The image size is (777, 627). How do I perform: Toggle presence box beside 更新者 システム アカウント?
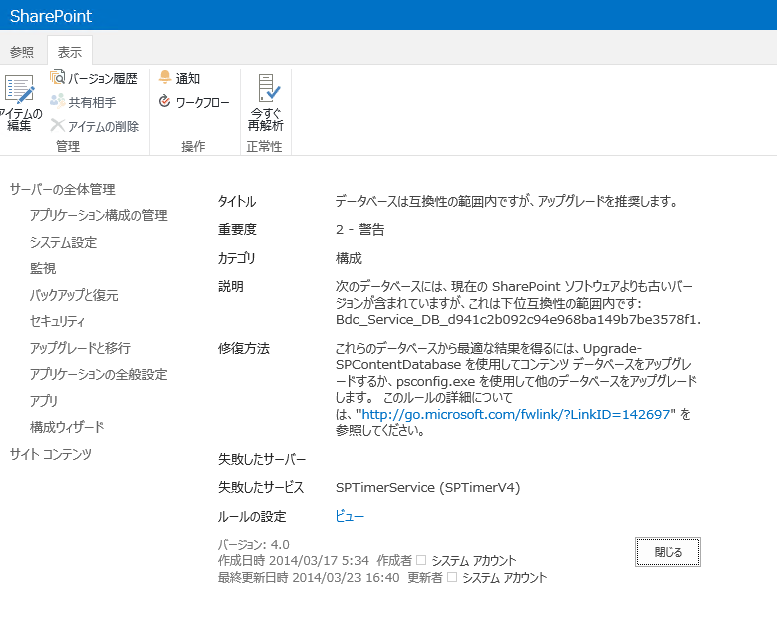click(x=451, y=577)
